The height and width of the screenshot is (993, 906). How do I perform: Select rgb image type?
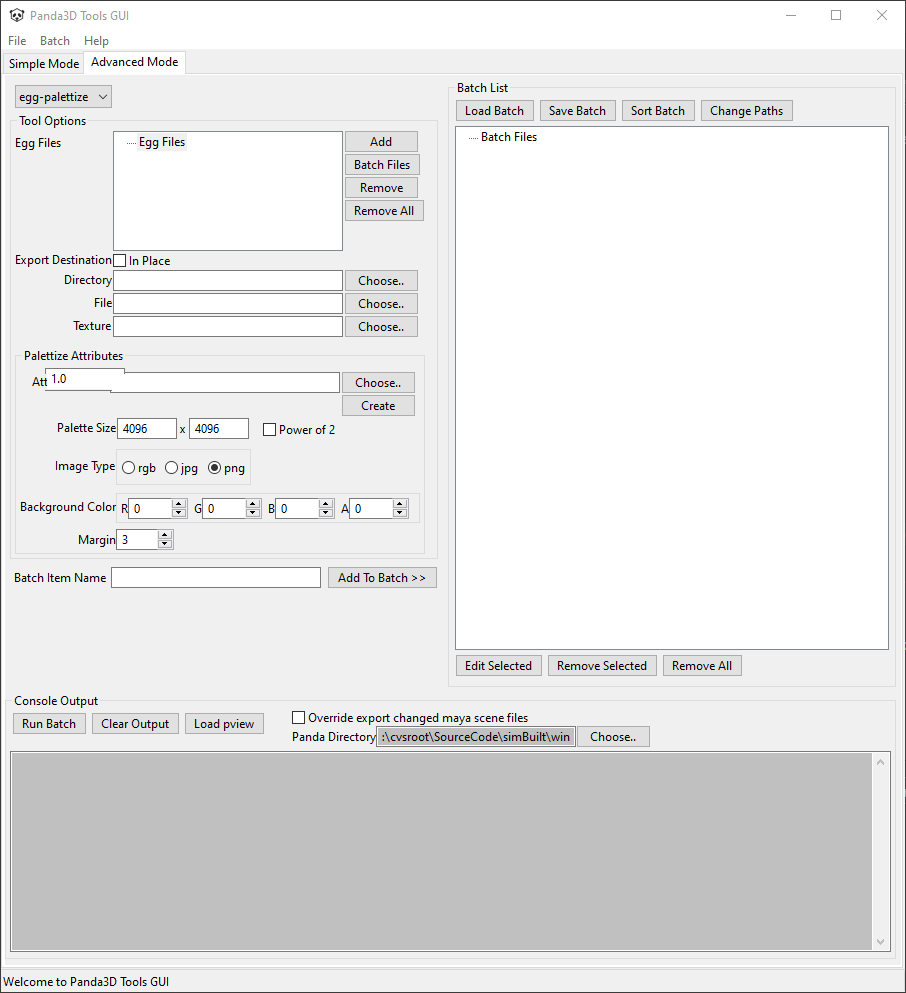point(129,468)
